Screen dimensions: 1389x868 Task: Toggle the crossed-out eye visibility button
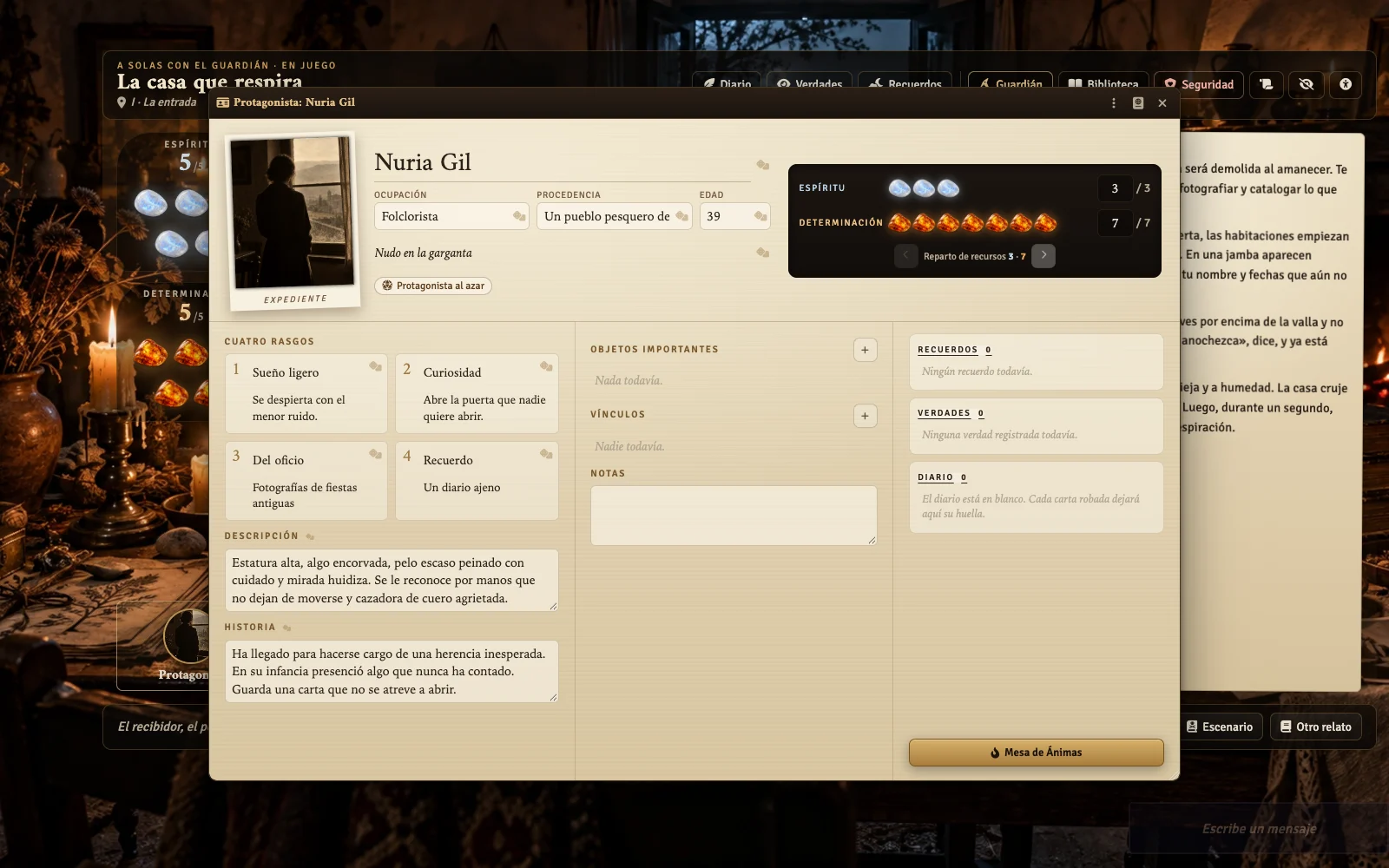click(1307, 84)
